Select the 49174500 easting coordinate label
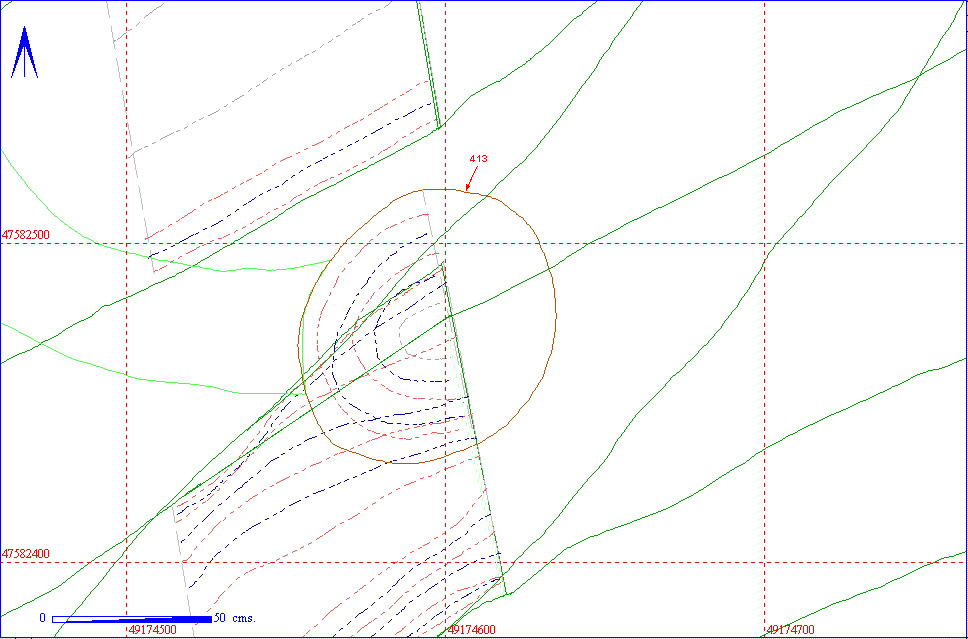968x639 pixels. tap(152, 630)
